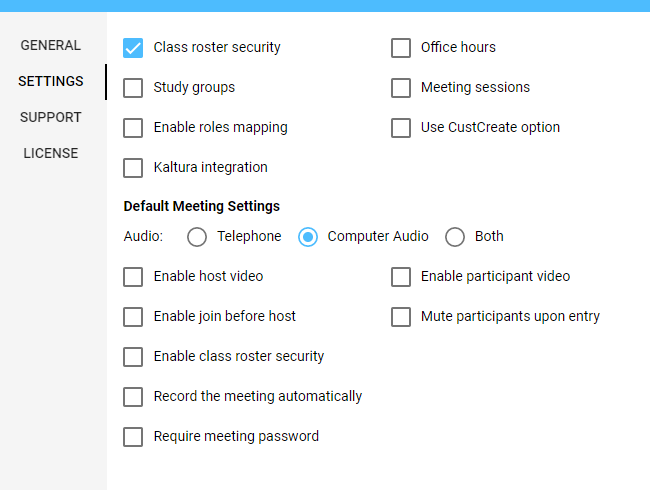Enable Mute participants upon entry
Viewport: 650px width, 490px height.
point(401,316)
